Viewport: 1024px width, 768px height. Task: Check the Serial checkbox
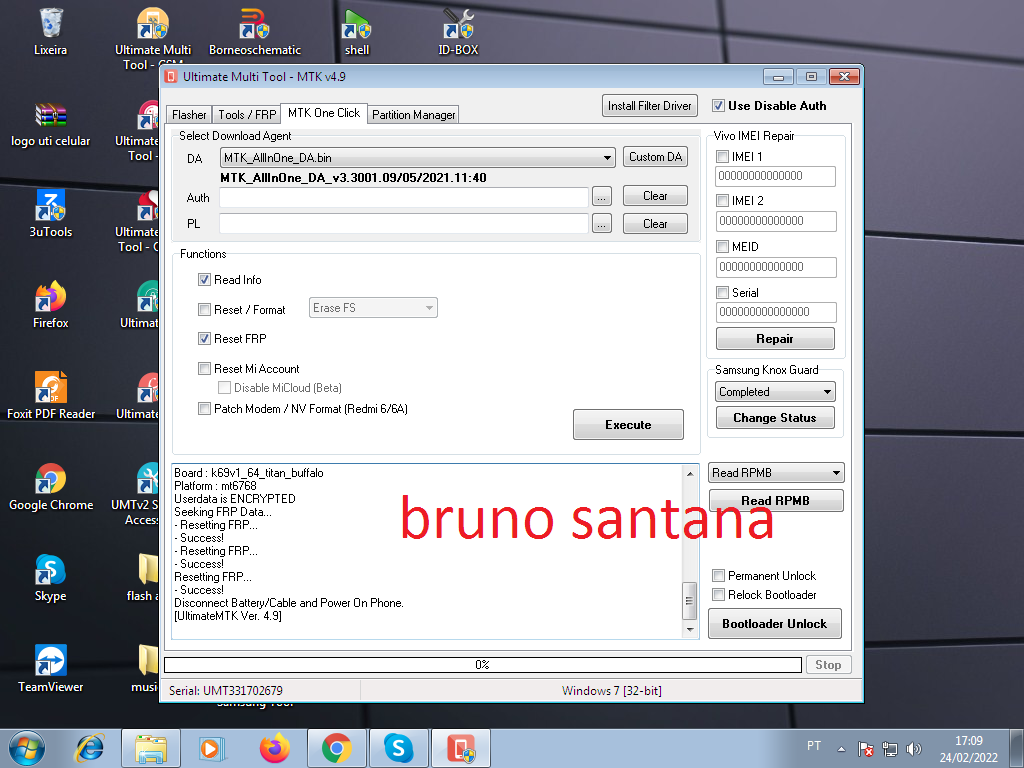coord(723,292)
